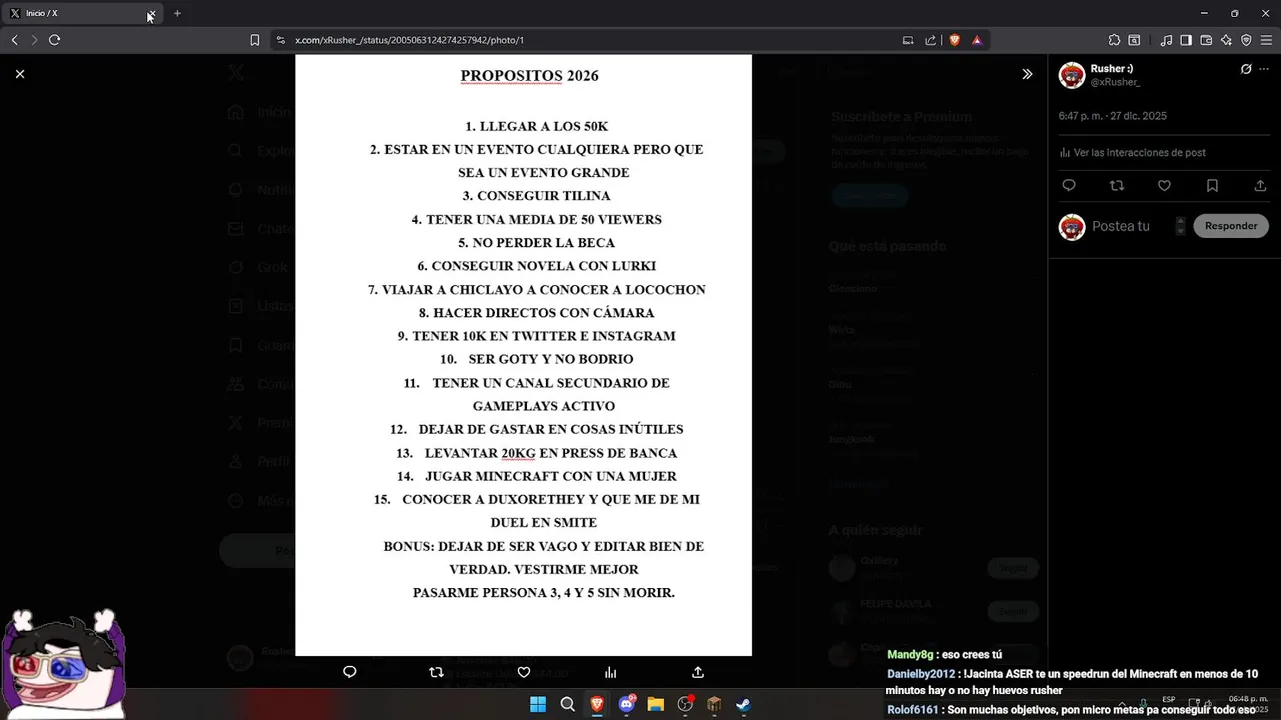Viewport: 1281px width, 720px height.
Task: Click the Danielby2012 chat message
Action: point(1072,682)
